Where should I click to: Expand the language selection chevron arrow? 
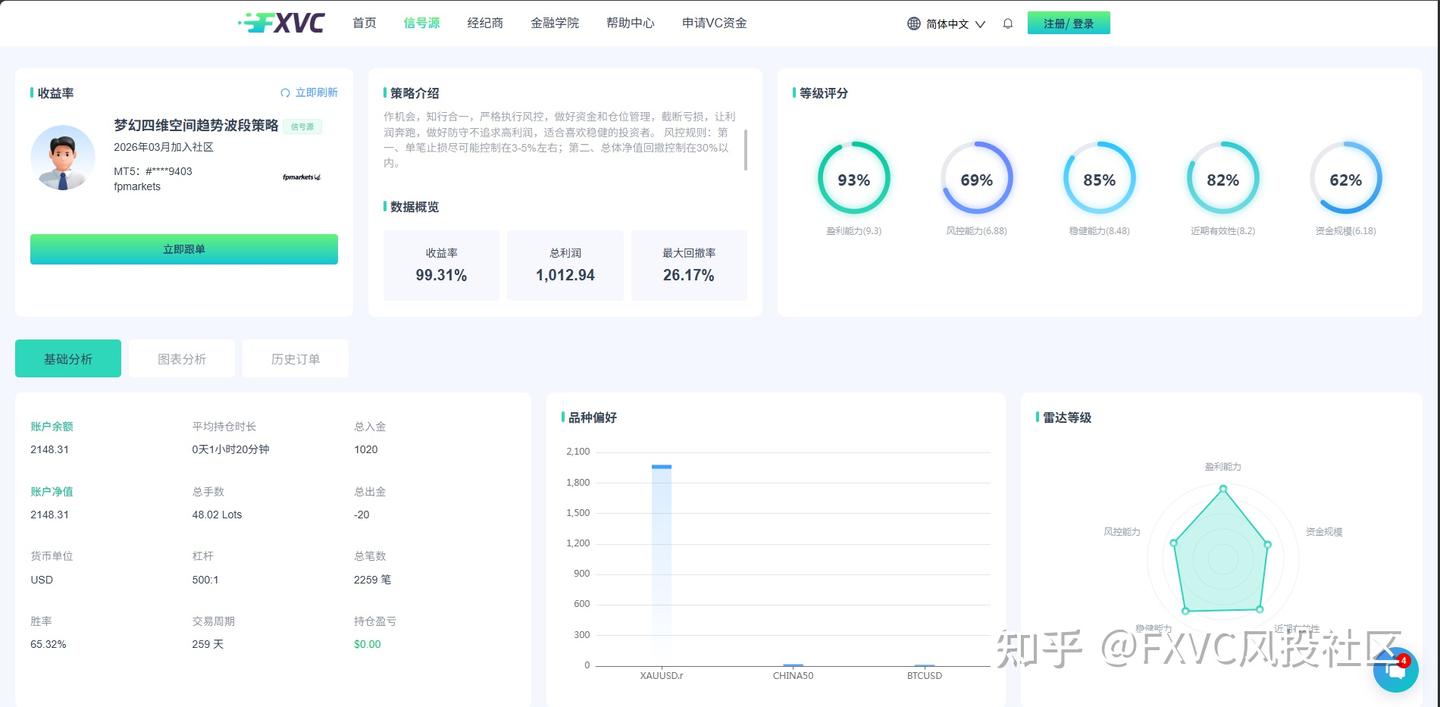[979, 23]
